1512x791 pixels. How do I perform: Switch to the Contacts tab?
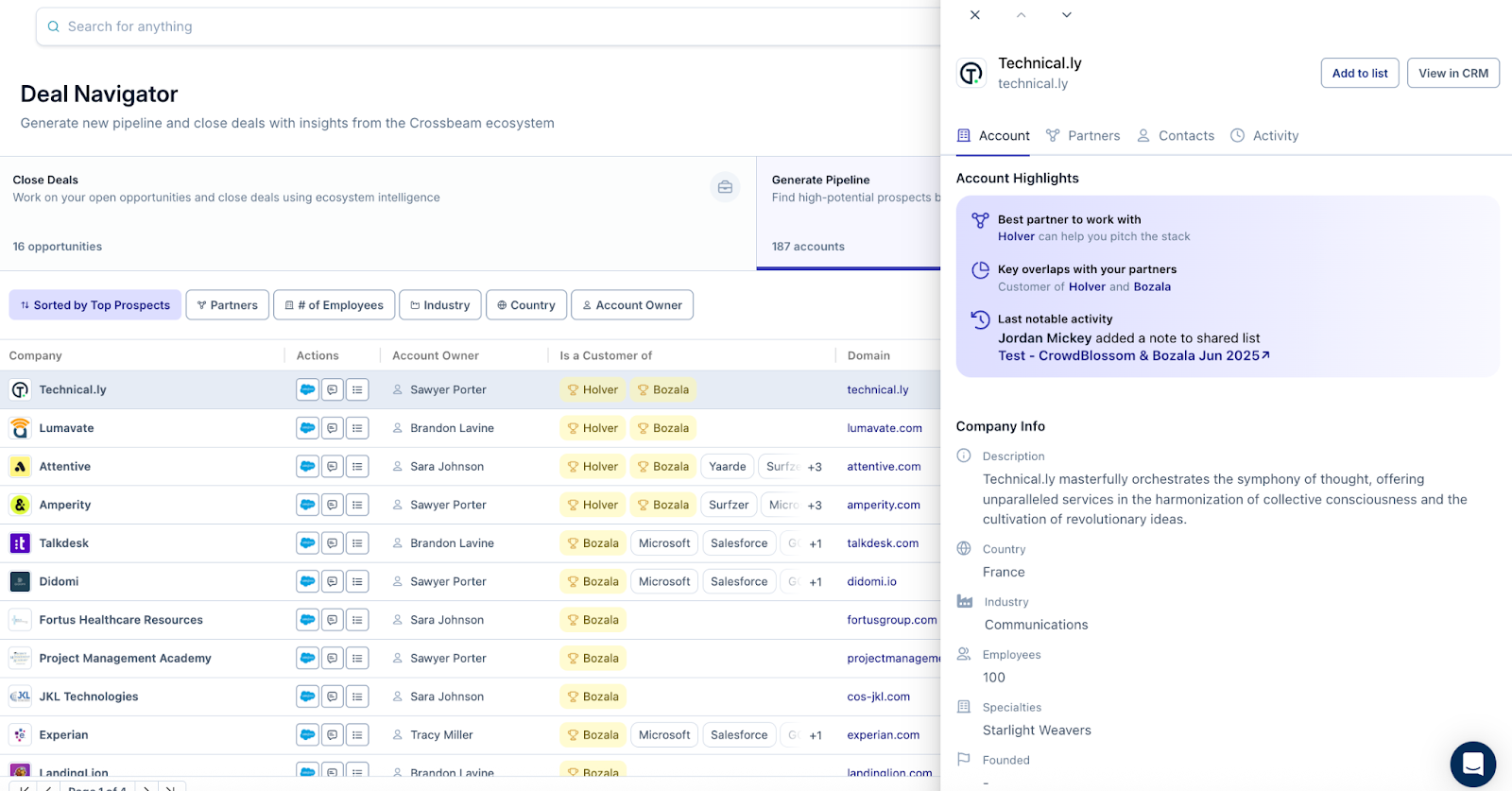1176,136
